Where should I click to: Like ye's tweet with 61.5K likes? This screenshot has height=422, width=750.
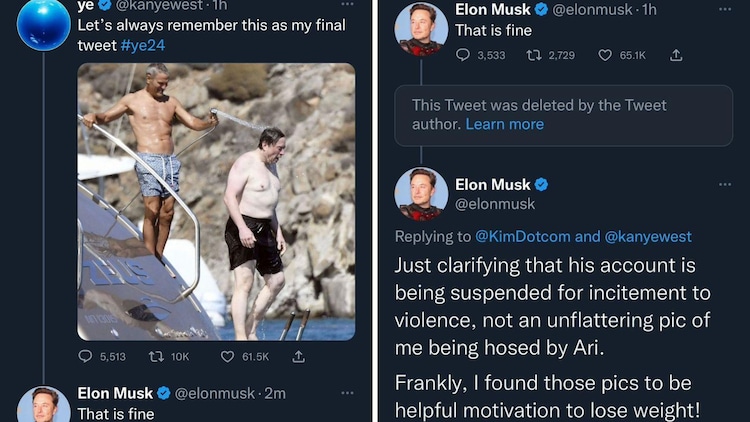228,356
